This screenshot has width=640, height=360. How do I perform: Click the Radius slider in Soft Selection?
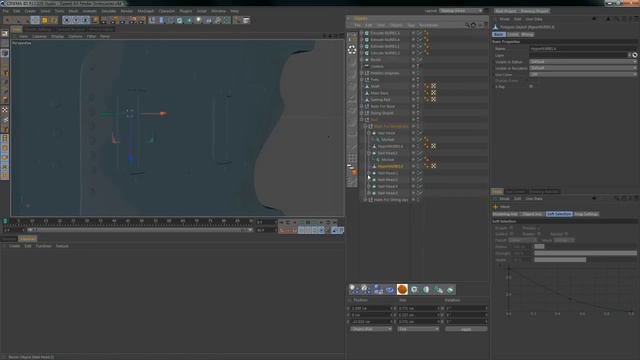tap(585, 247)
